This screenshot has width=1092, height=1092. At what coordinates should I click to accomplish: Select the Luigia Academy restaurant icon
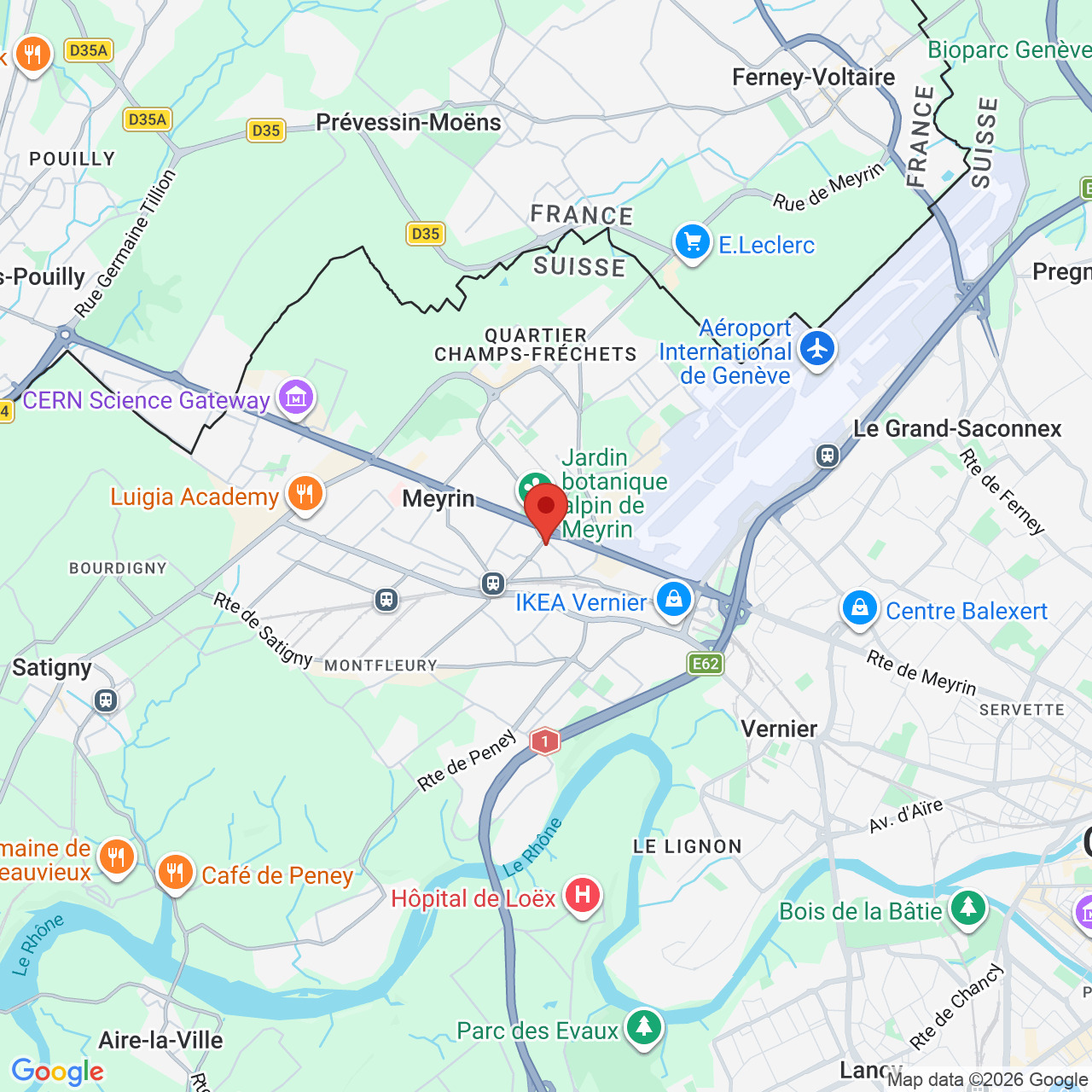click(x=305, y=494)
